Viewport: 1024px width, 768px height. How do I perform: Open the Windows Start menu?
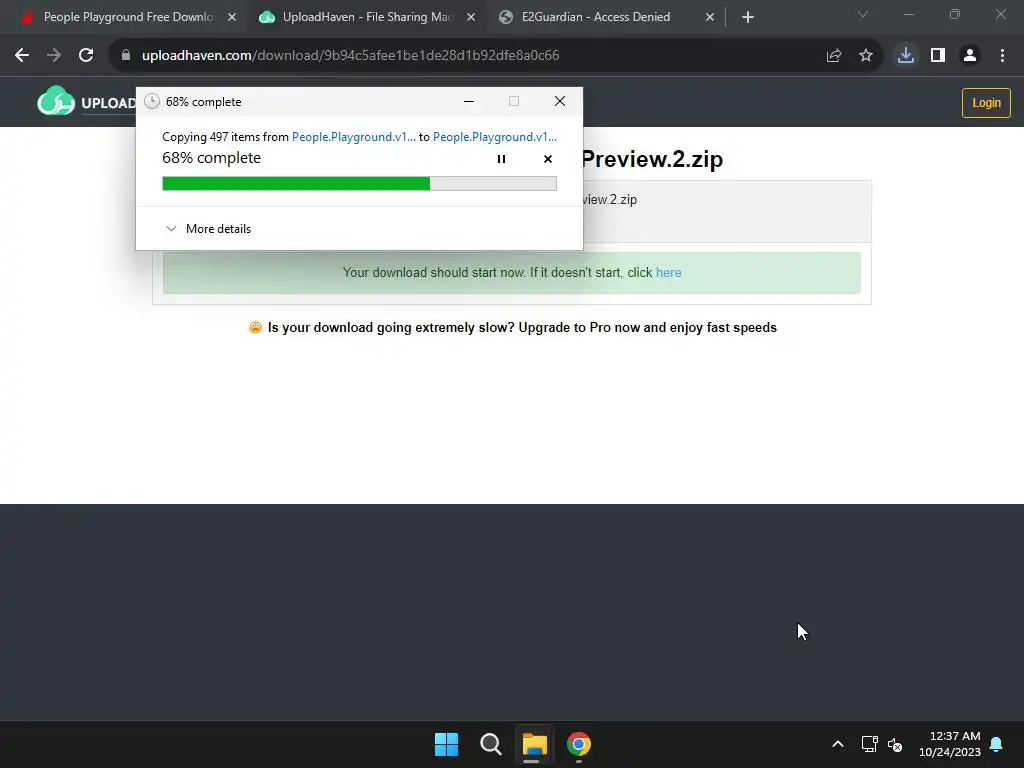click(x=447, y=744)
